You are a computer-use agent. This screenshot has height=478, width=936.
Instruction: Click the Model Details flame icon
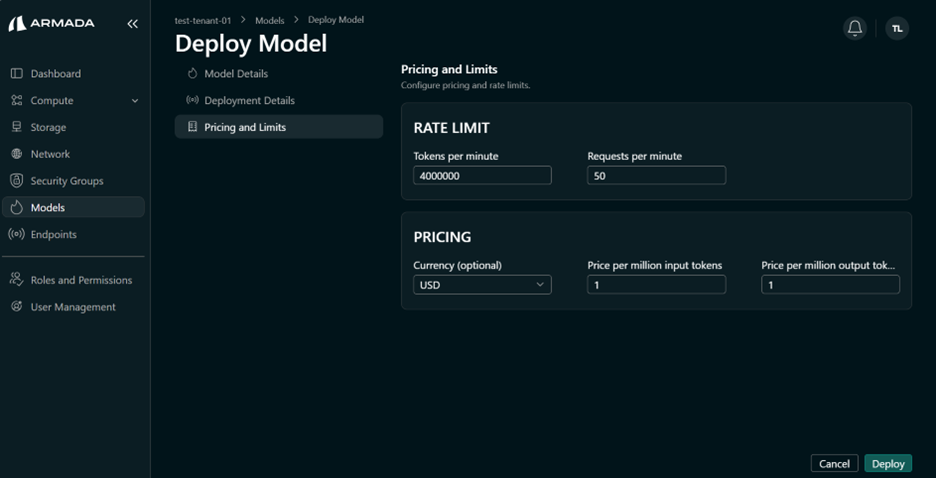(x=192, y=73)
